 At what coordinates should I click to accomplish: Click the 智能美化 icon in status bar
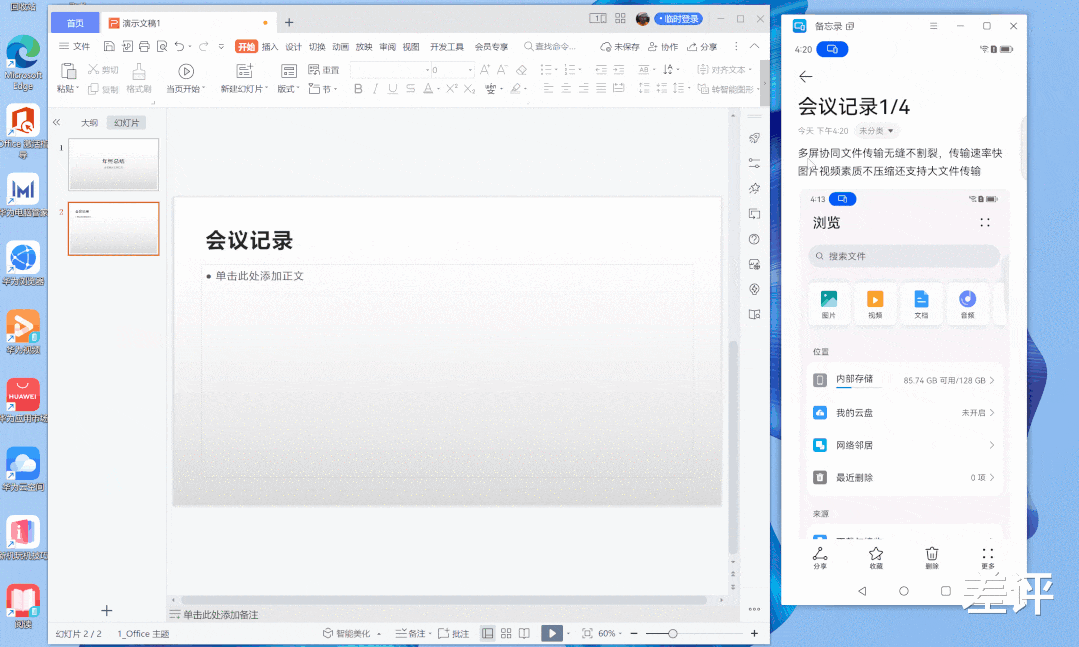coord(329,633)
